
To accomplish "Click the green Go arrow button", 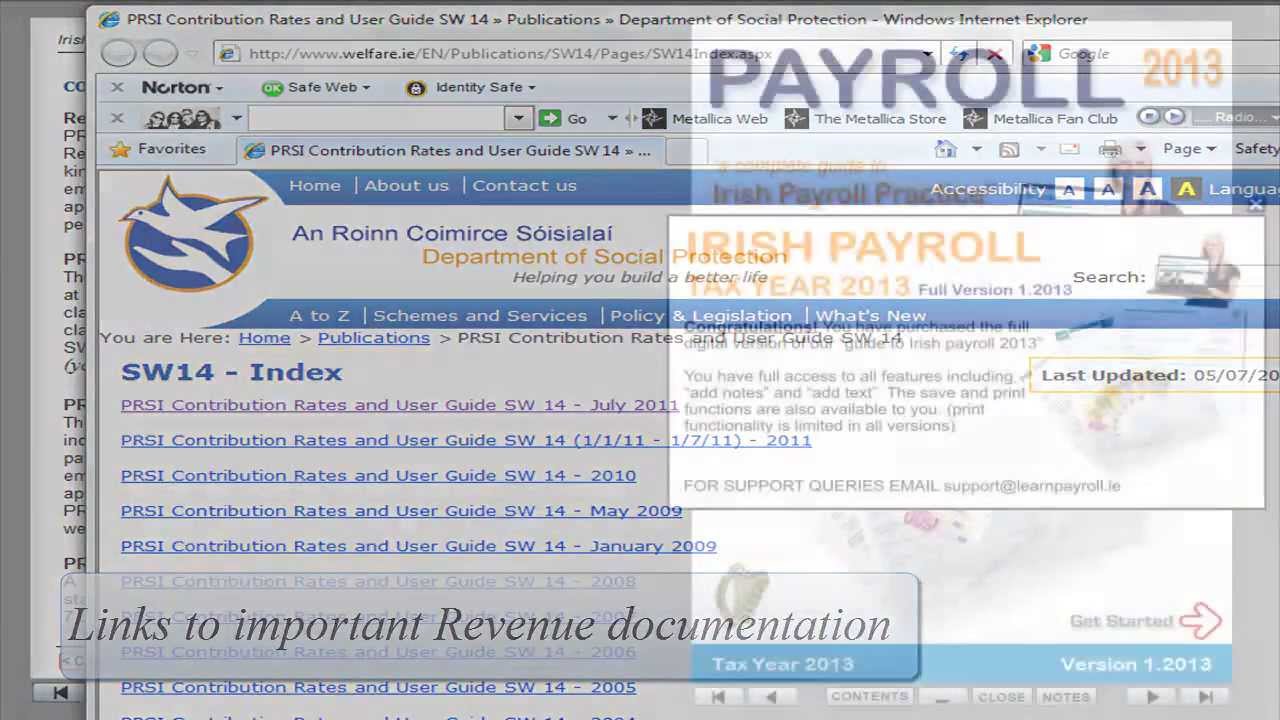I will [x=549, y=118].
